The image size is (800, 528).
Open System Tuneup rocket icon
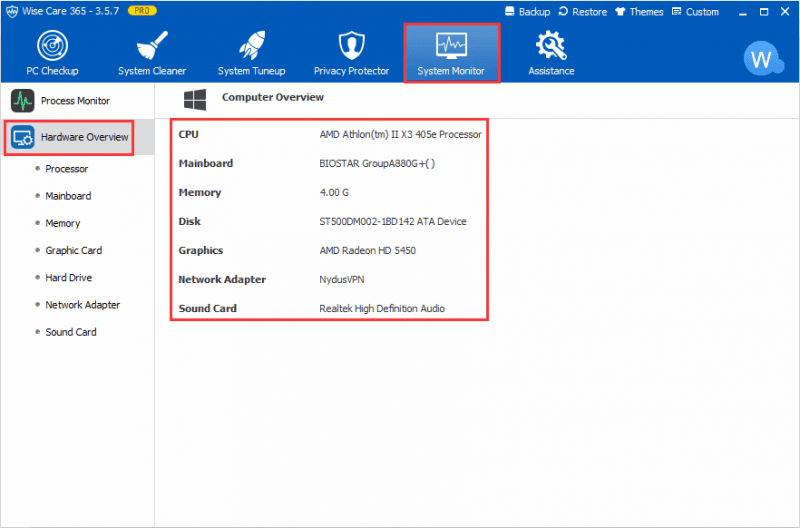coord(251,47)
